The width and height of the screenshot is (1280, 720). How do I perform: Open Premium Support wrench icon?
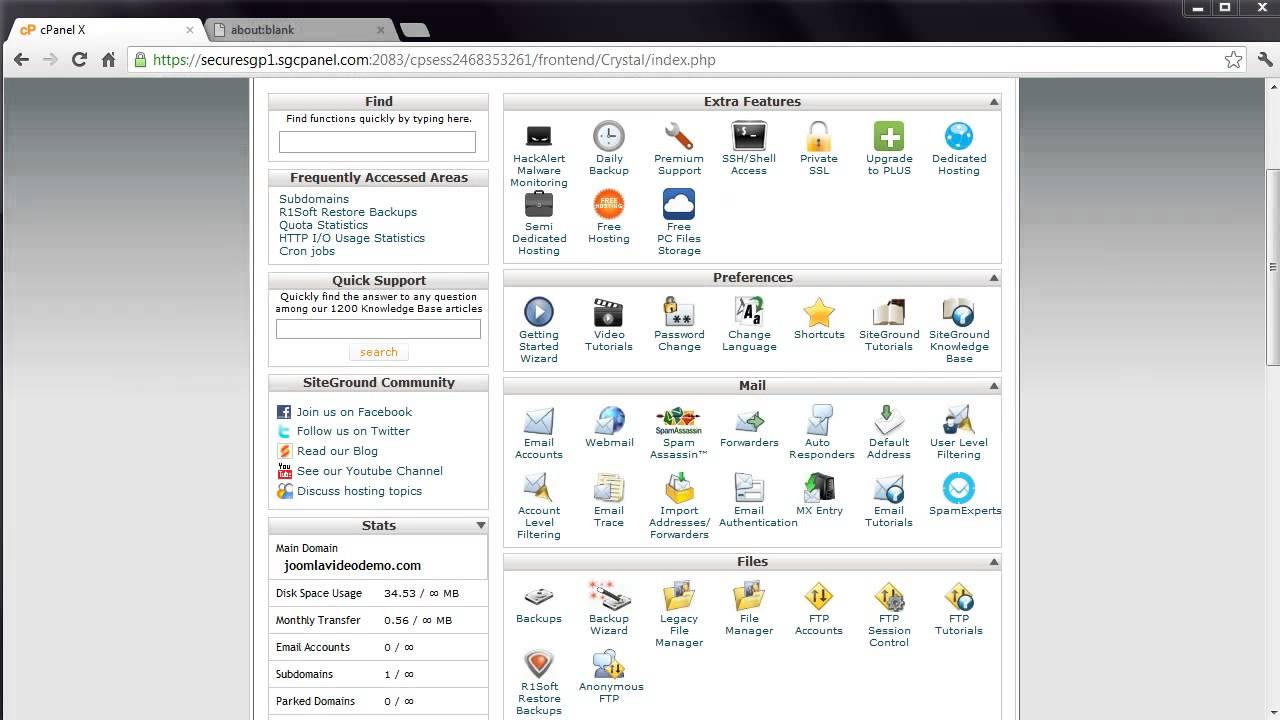coord(679,136)
